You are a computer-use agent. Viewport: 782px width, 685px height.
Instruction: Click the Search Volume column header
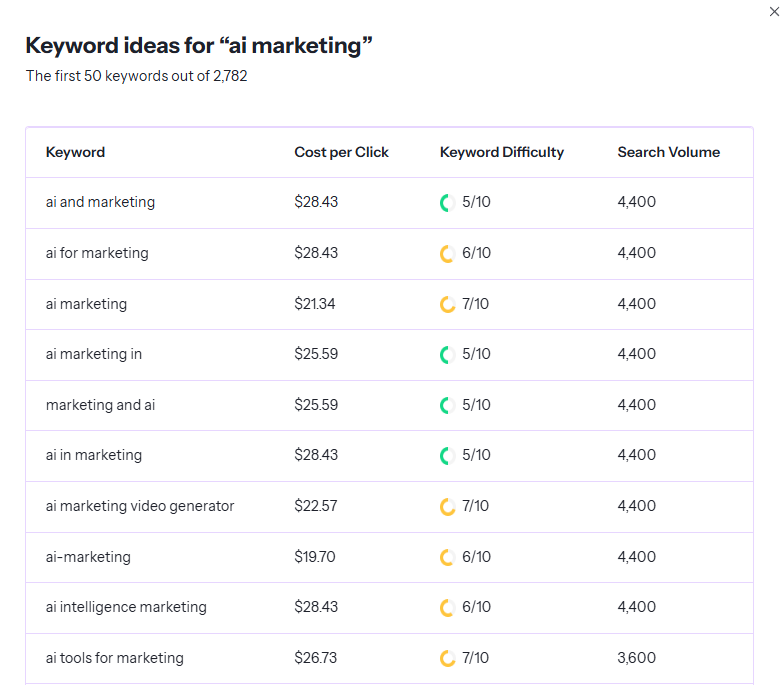tap(668, 152)
